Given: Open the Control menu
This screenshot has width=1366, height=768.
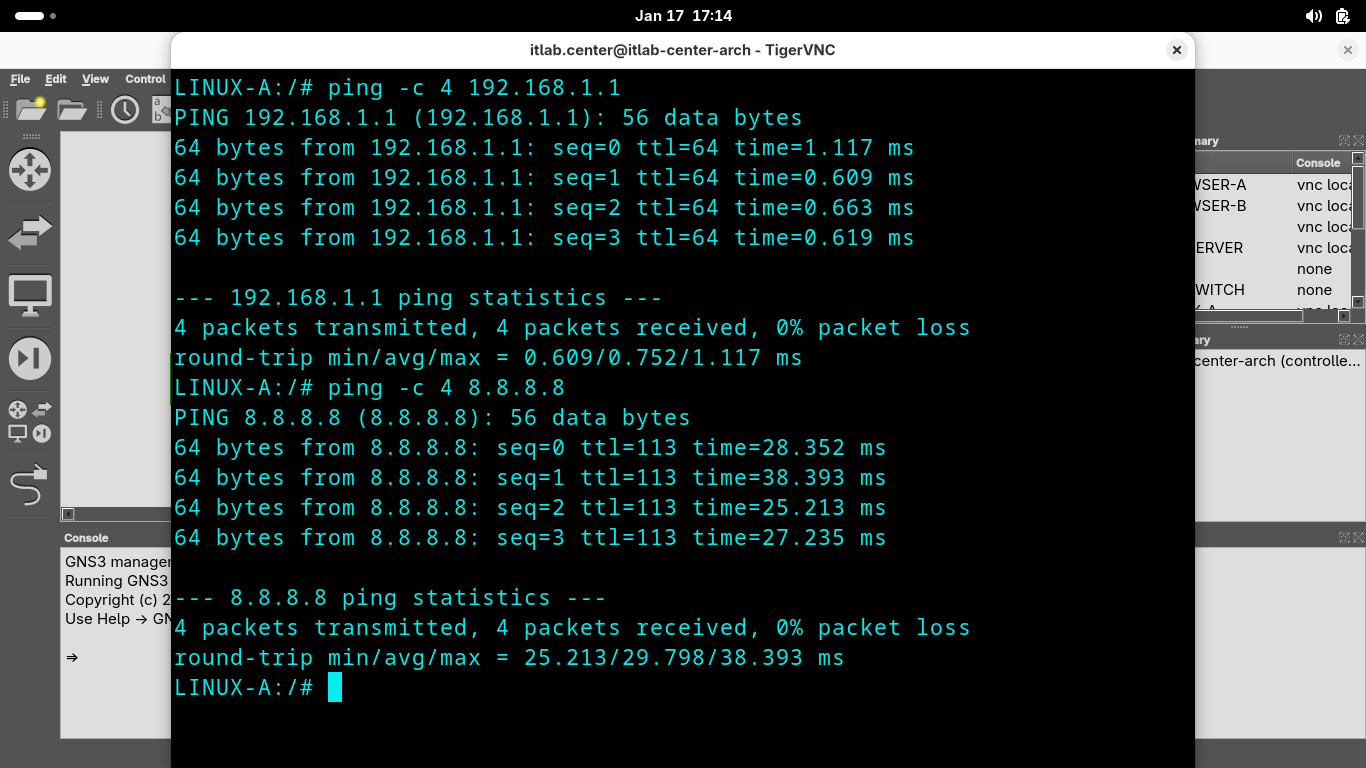Looking at the screenshot, I should 145,79.
